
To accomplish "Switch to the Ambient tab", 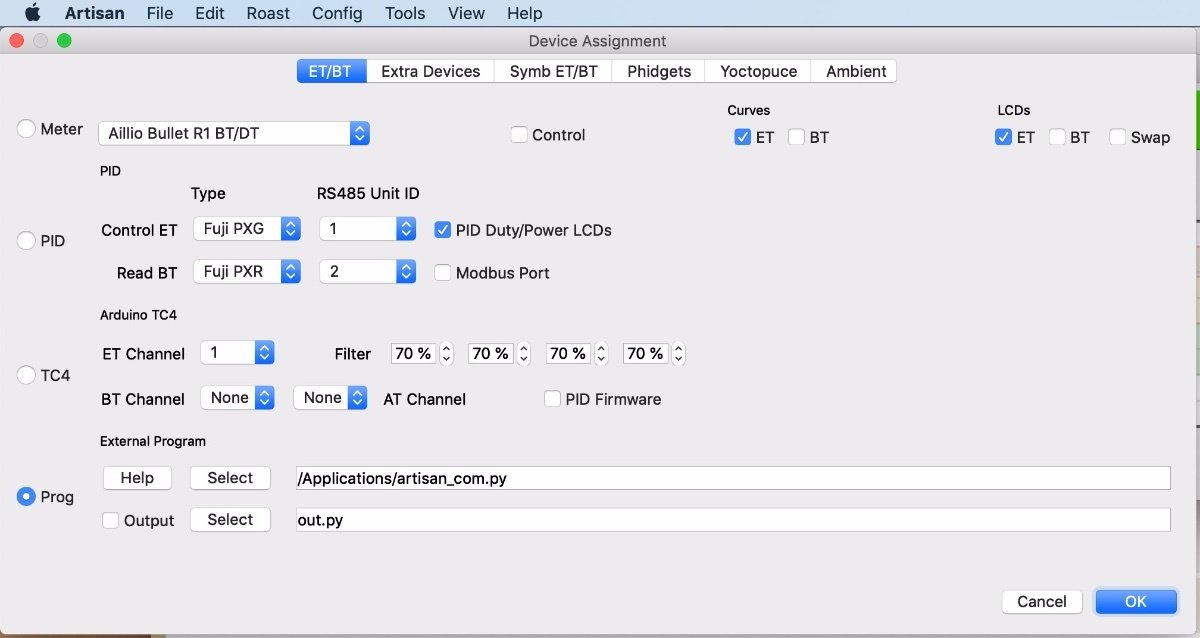I will pyautogui.click(x=855, y=71).
